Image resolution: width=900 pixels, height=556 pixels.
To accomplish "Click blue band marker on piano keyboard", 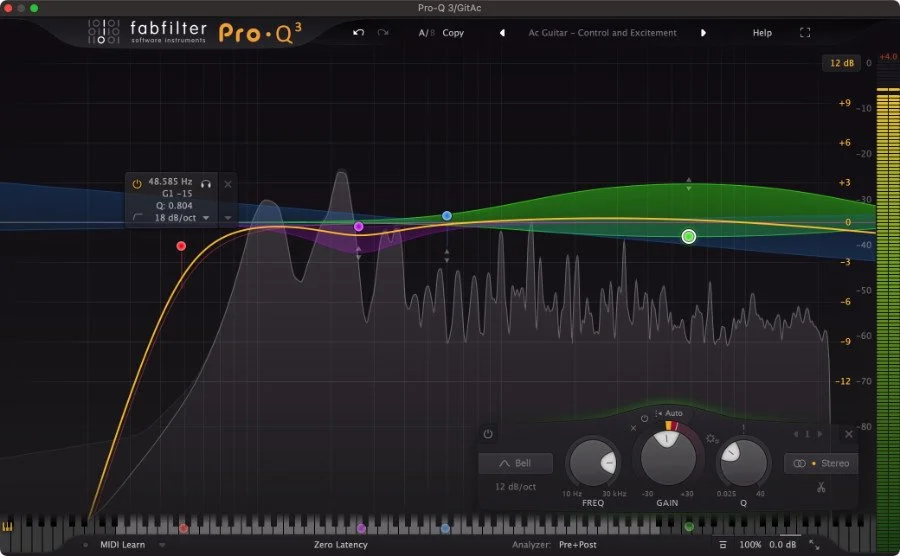I will click(445, 528).
